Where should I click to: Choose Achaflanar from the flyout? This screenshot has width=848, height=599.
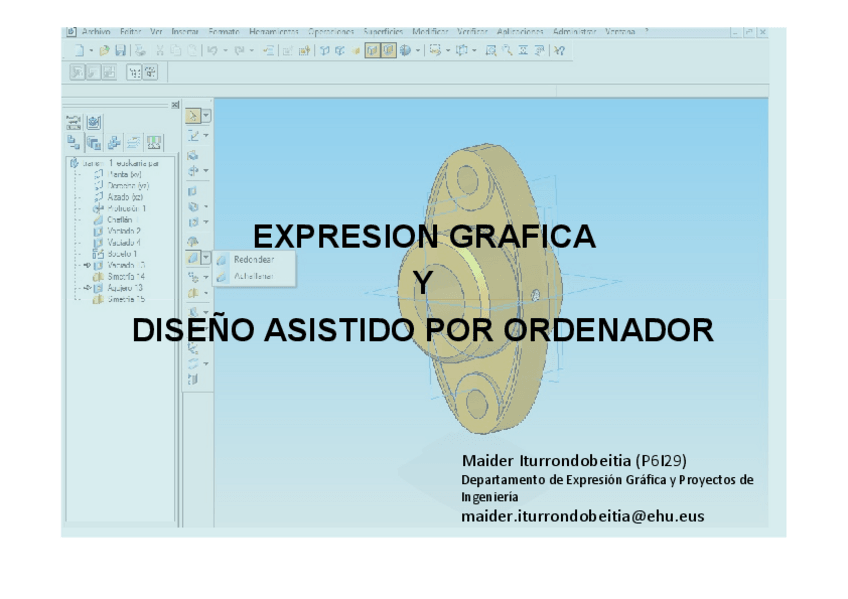[254, 276]
